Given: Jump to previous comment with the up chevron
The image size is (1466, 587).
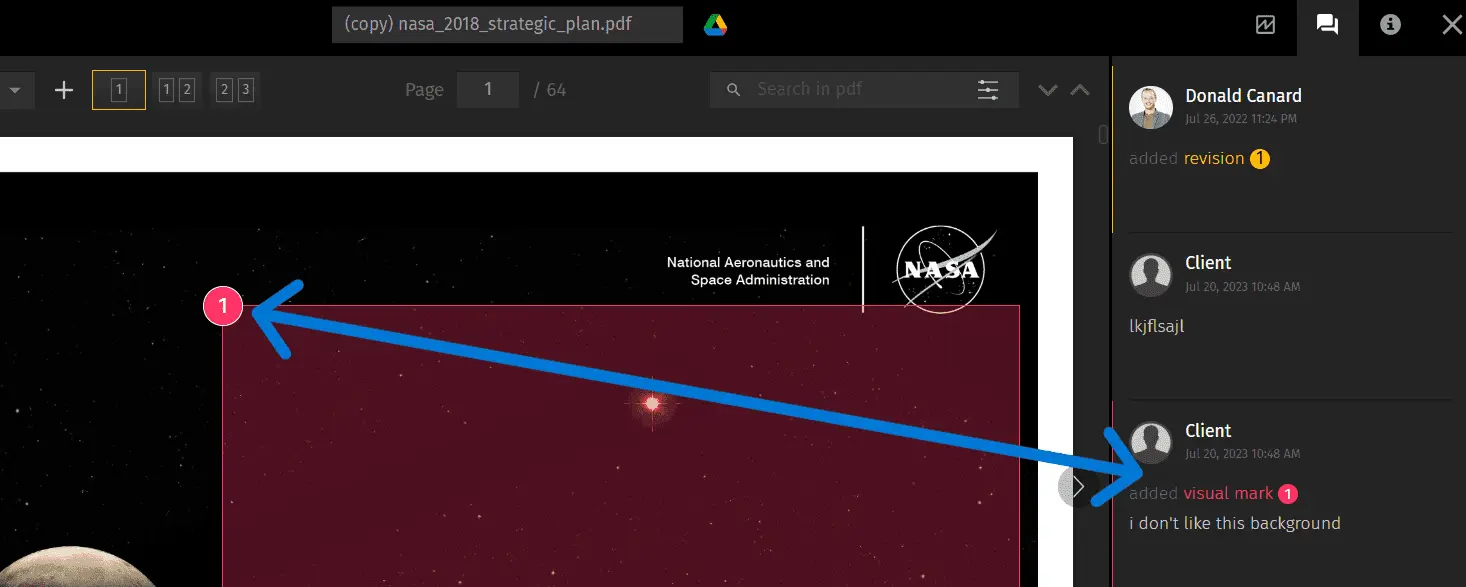Looking at the screenshot, I should tap(1080, 89).
